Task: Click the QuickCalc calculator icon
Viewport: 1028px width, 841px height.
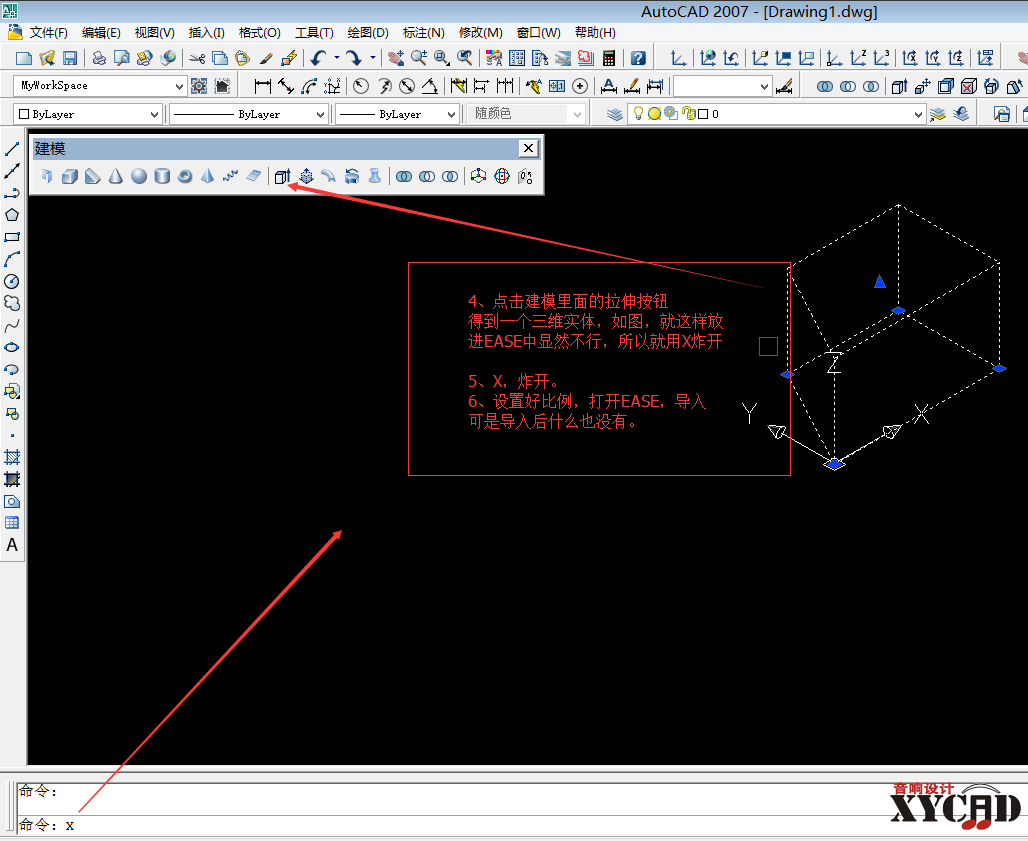Action: coord(609,58)
